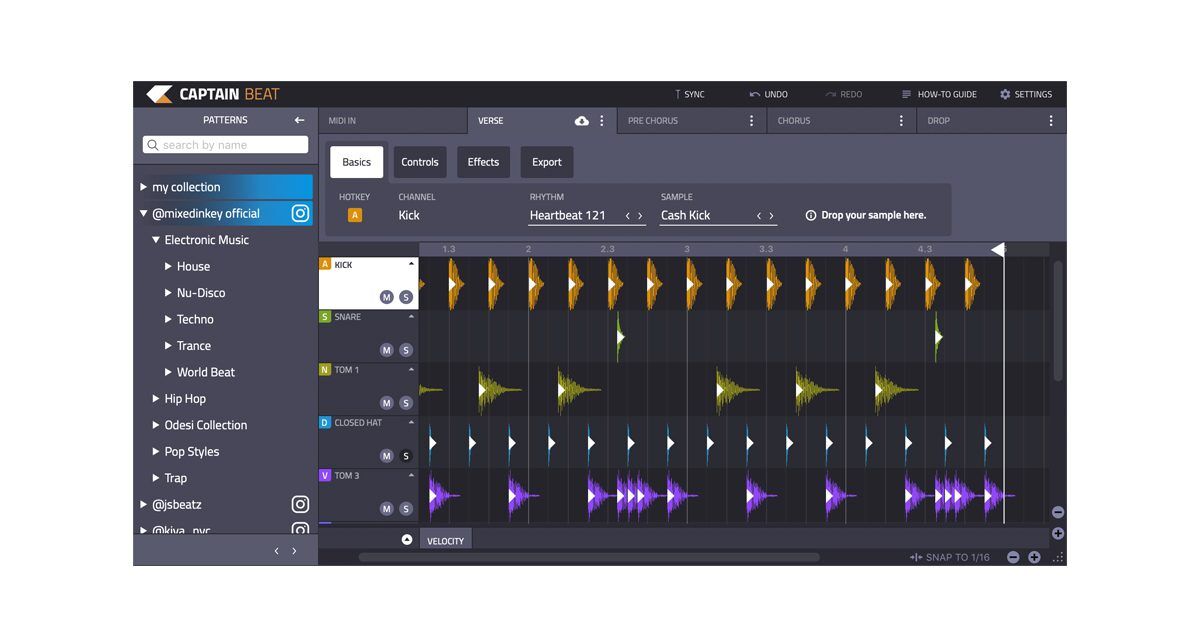Open the Verse tab three-dot menu
The image size is (1204, 642).
tap(602, 121)
